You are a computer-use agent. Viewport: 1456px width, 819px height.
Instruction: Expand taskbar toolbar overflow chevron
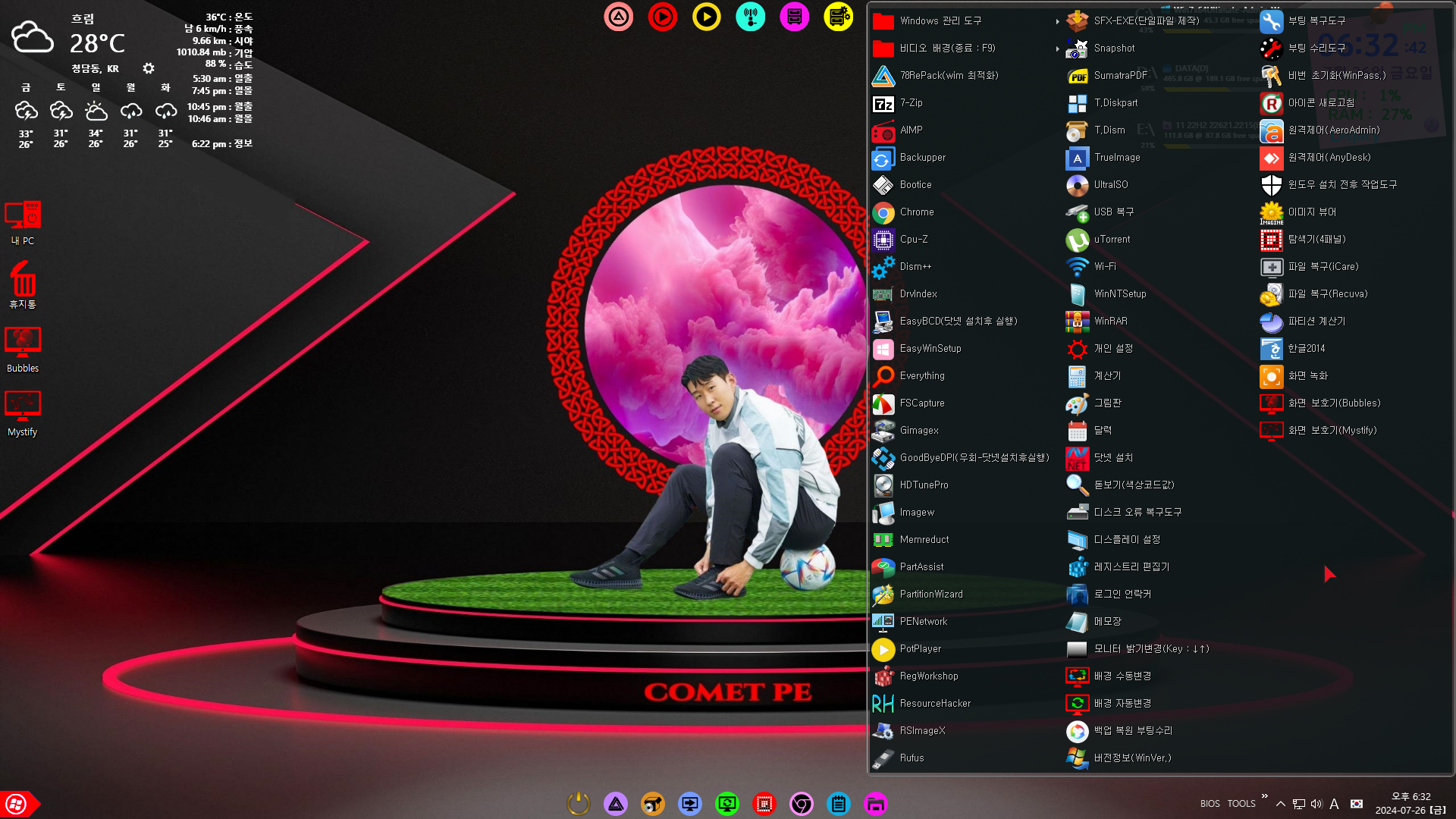(1264, 795)
